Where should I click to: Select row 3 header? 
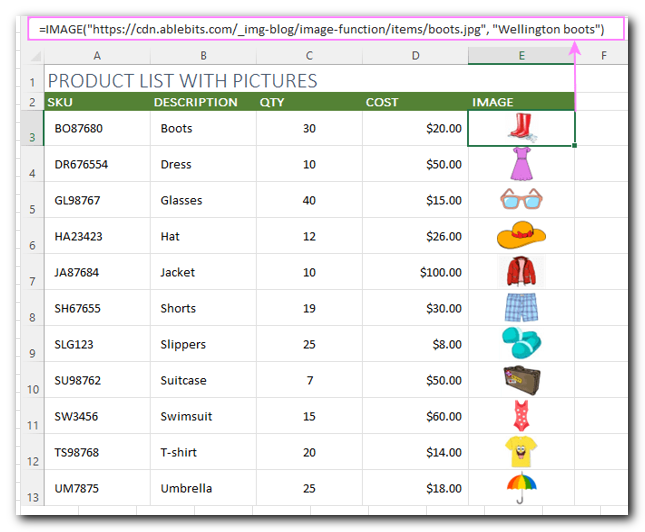[x=32, y=128]
